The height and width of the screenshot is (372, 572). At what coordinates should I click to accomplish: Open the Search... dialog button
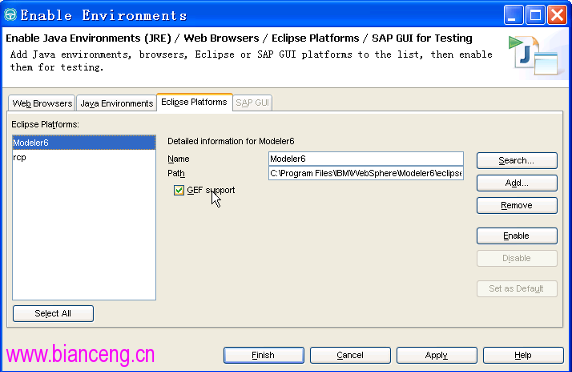coord(517,160)
